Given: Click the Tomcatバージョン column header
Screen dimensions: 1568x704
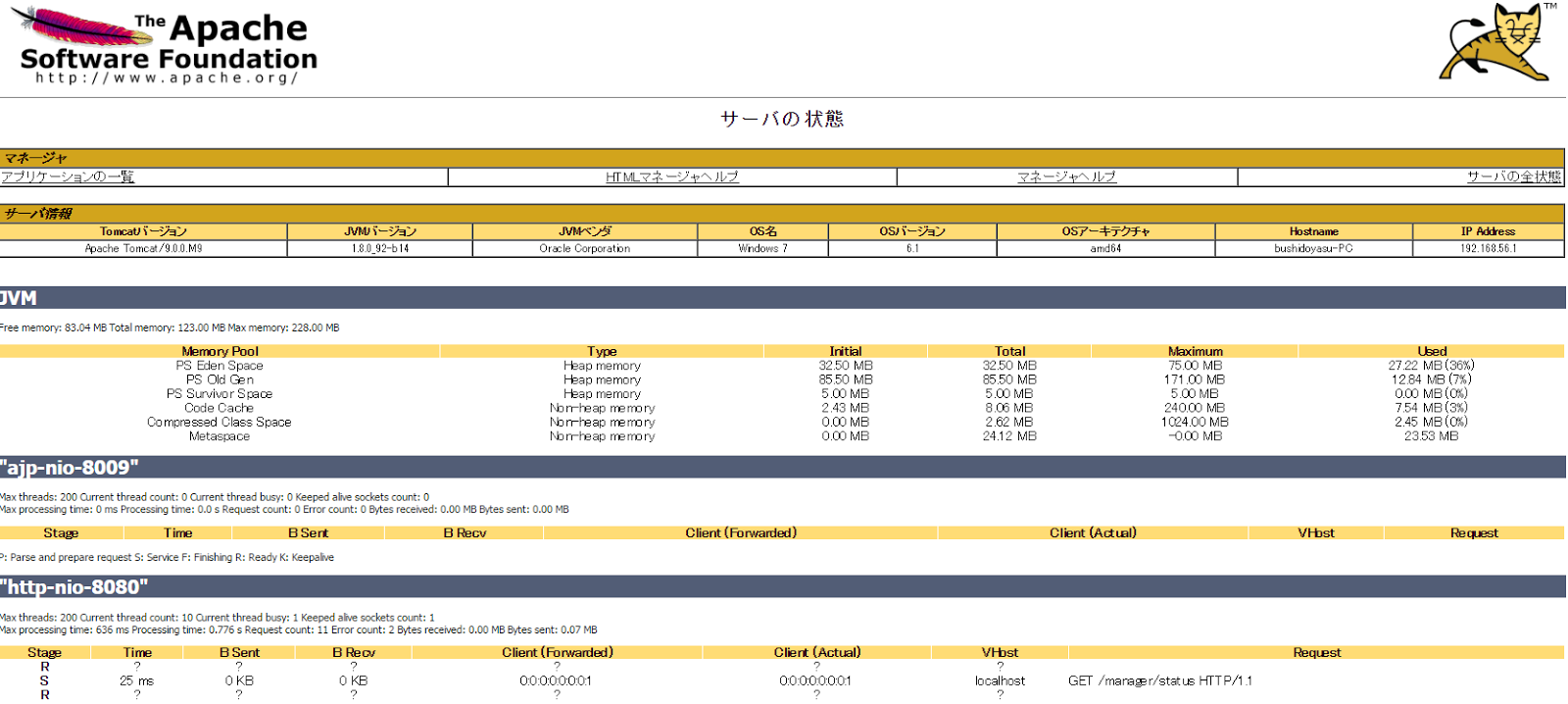Looking at the screenshot, I should [x=143, y=231].
